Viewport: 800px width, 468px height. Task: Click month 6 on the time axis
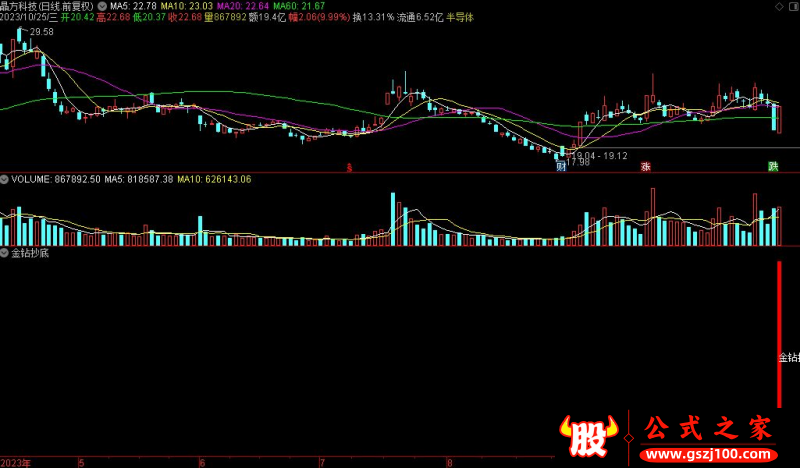(x=202, y=463)
